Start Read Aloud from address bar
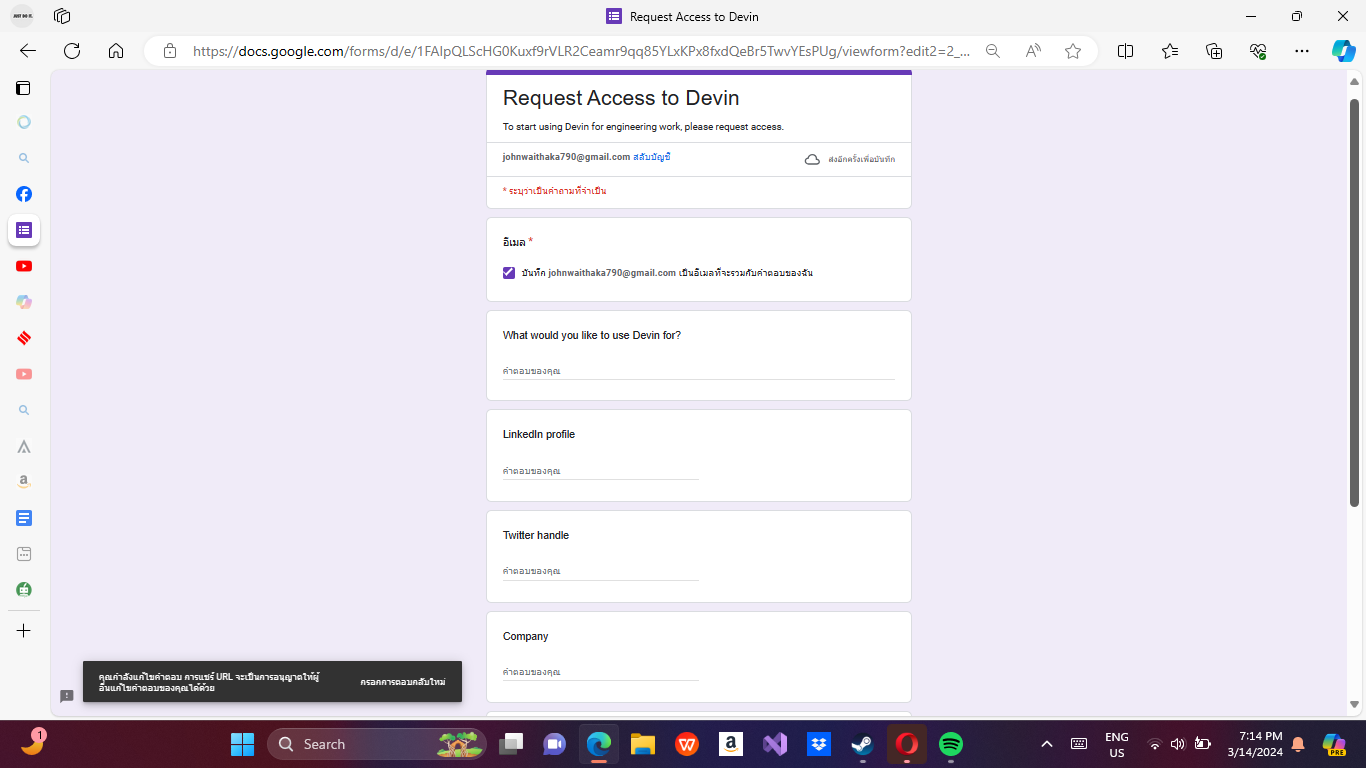The image size is (1366, 768). 1033,51
